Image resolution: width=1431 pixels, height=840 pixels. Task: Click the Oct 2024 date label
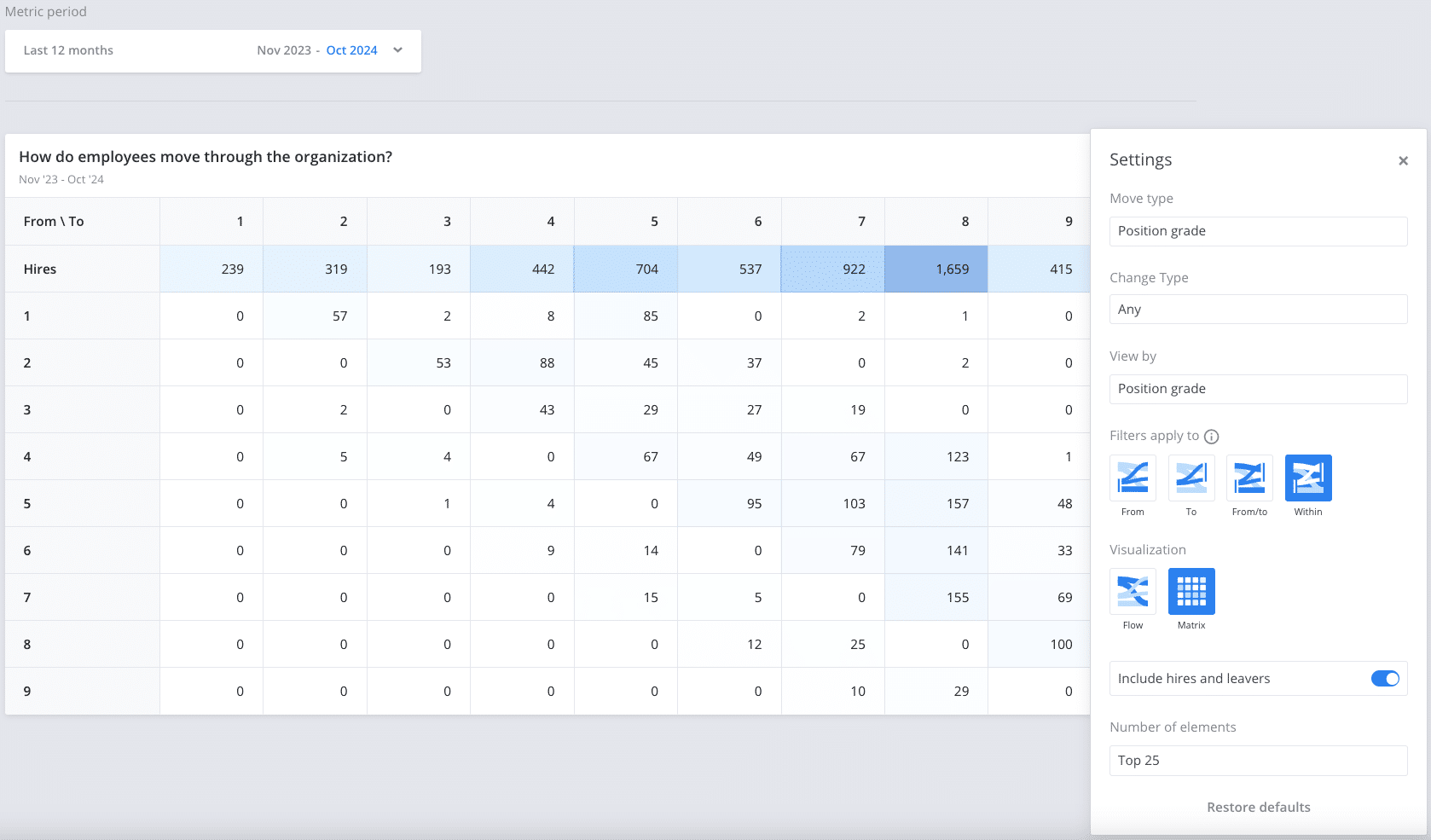point(351,50)
